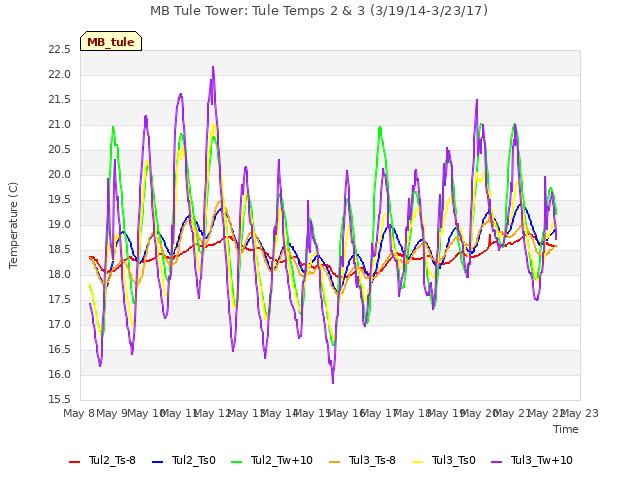The height and width of the screenshot is (480, 640).
Task: Click the purple minimum below 16.0 near May 15
Action: coord(333,382)
